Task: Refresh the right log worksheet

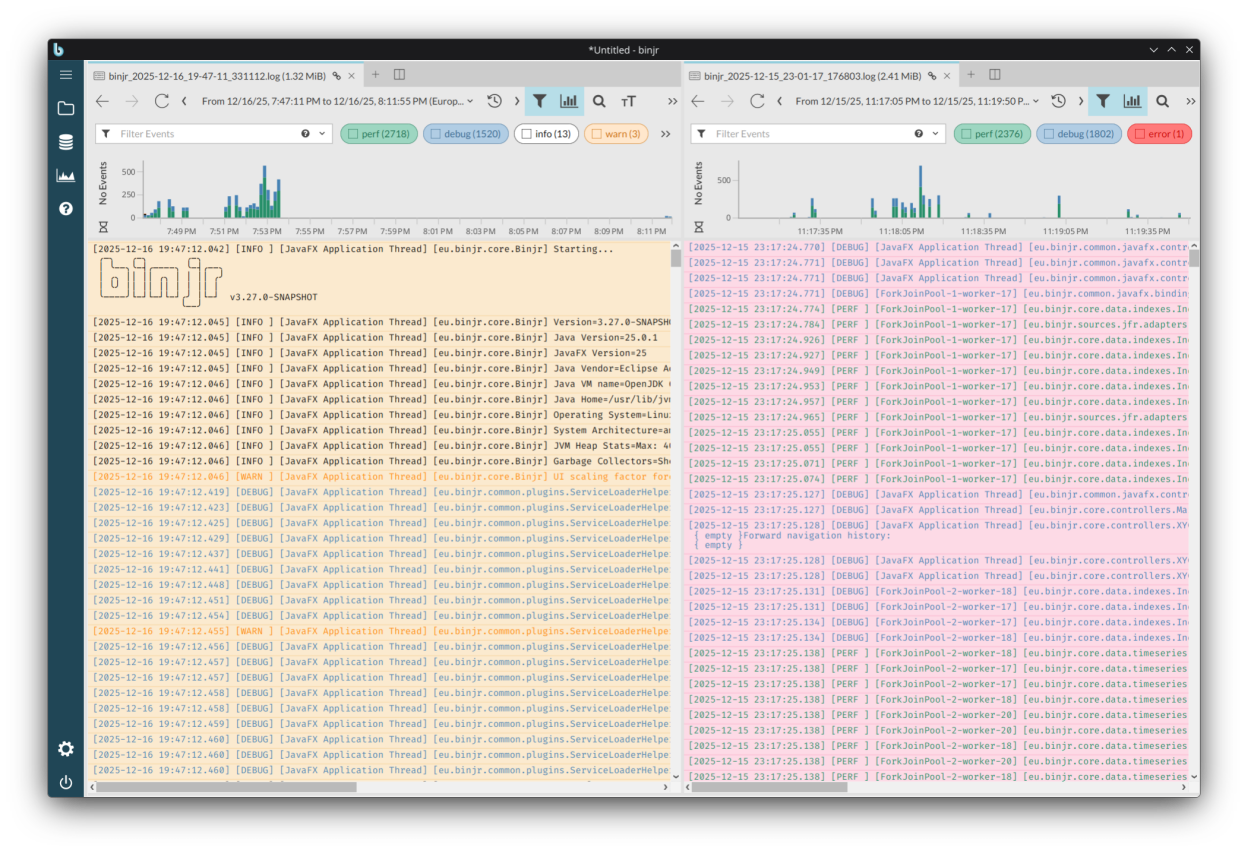Action: (x=757, y=101)
